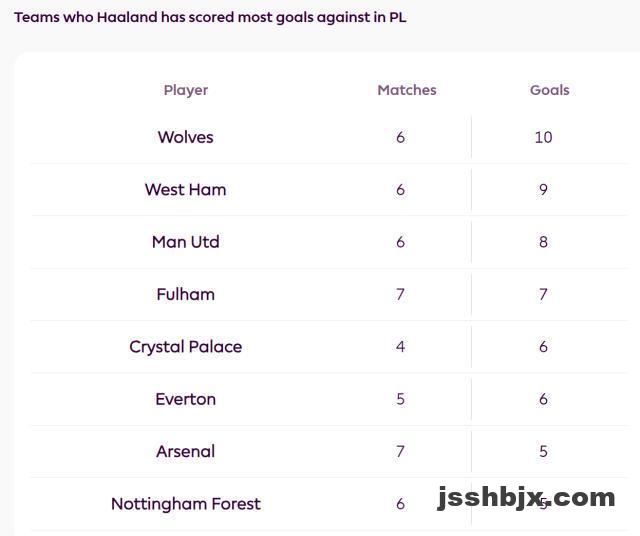Click the Man Utd goals value 8
Image resolution: width=640 pixels, height=536 pixels.
point(543,242)
